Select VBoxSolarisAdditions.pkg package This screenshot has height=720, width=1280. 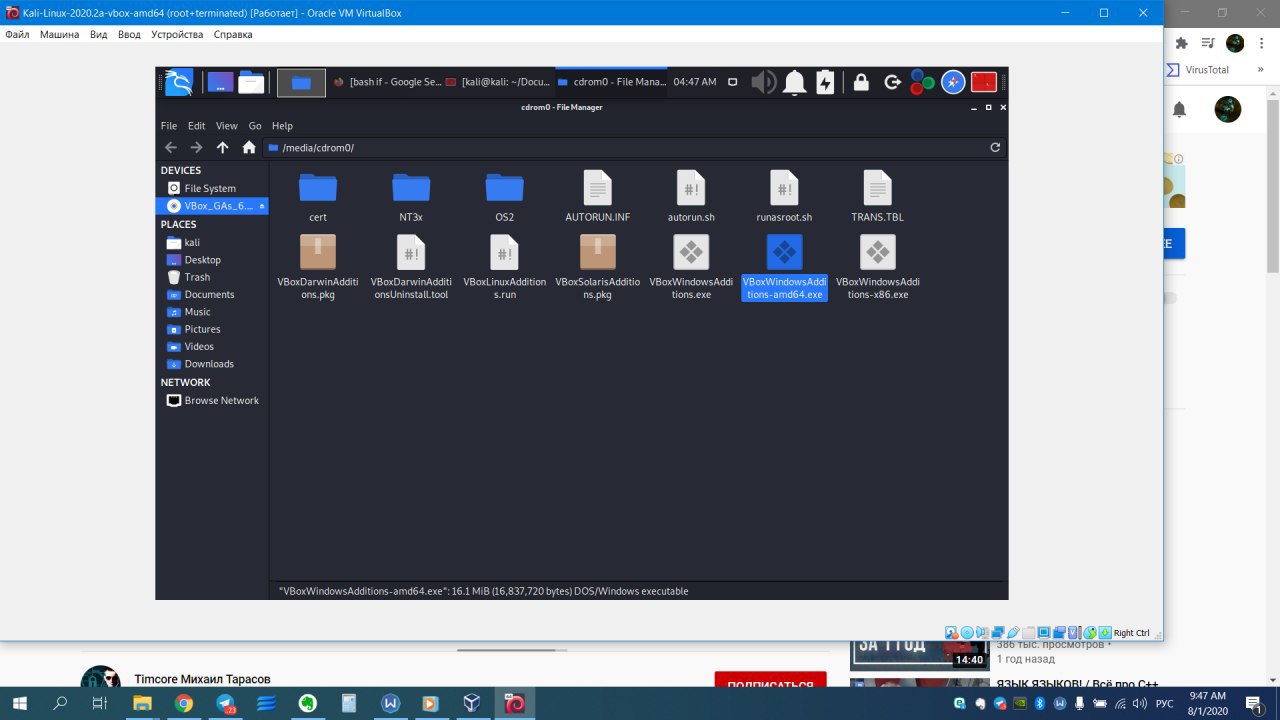598,267
